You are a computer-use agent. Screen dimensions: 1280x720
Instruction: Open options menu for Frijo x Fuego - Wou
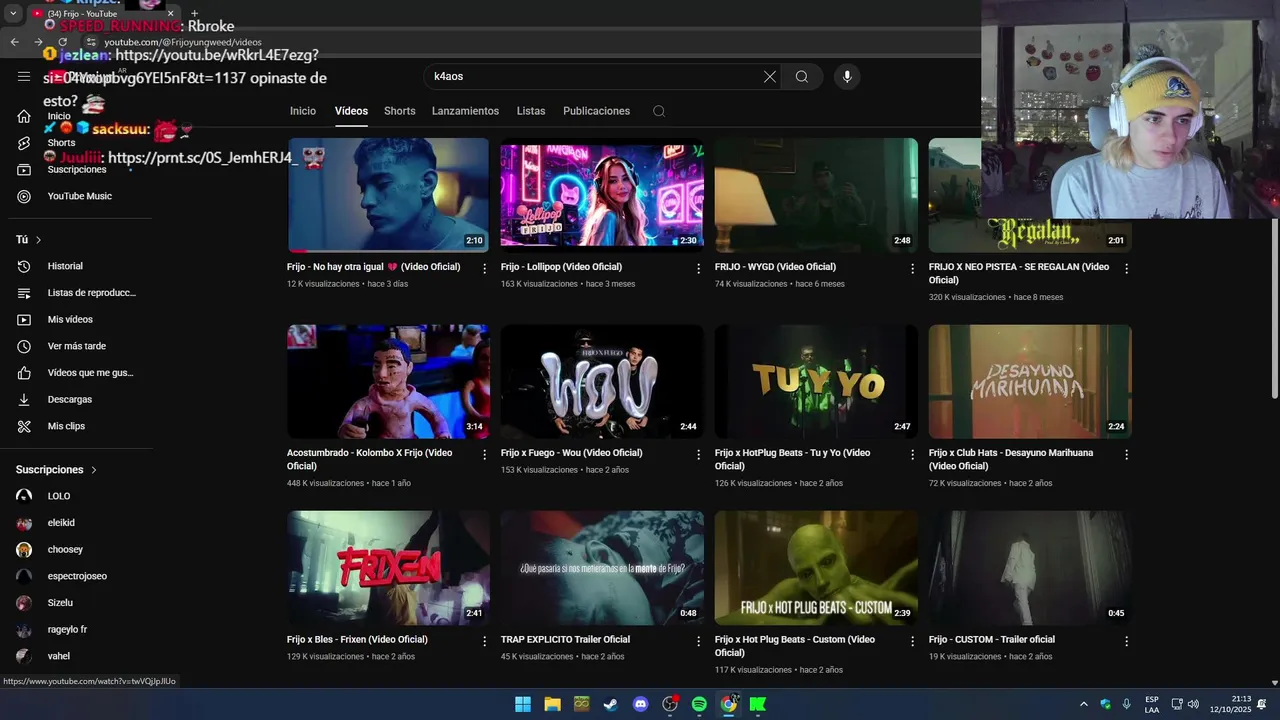(699, 454)
